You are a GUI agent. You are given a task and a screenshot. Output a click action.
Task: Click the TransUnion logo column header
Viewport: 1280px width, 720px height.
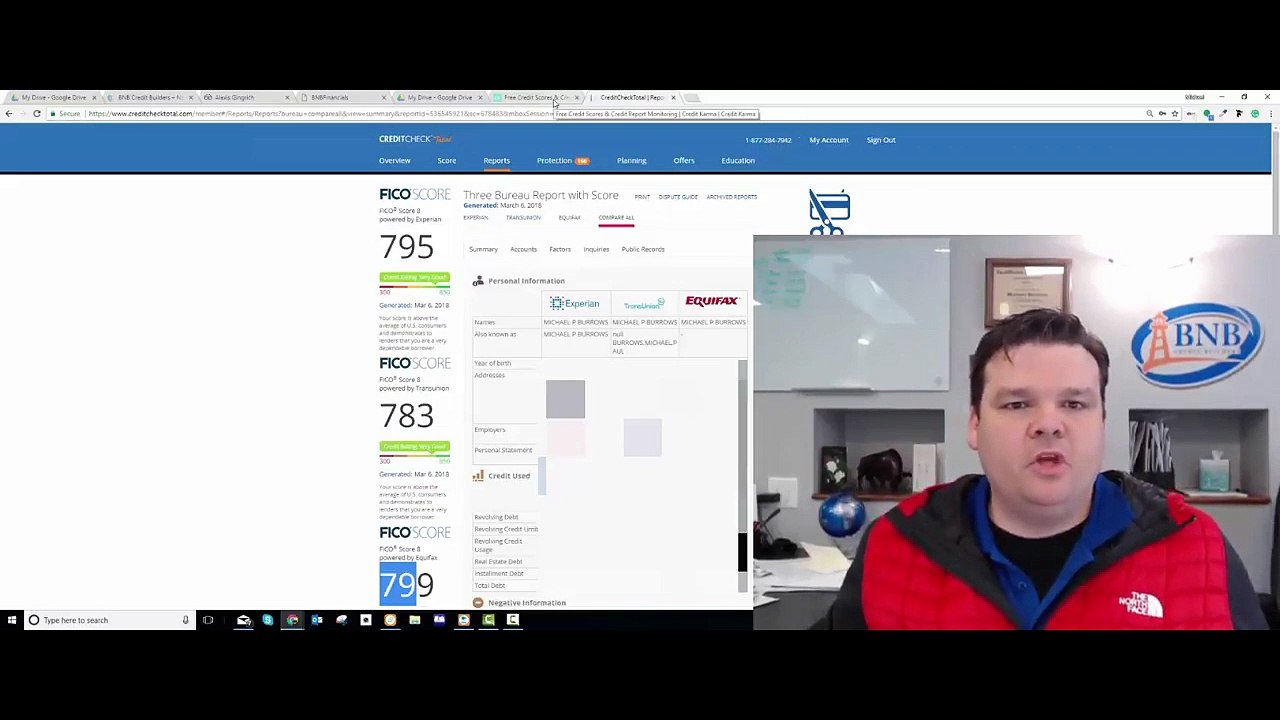[x=644, y=304]
